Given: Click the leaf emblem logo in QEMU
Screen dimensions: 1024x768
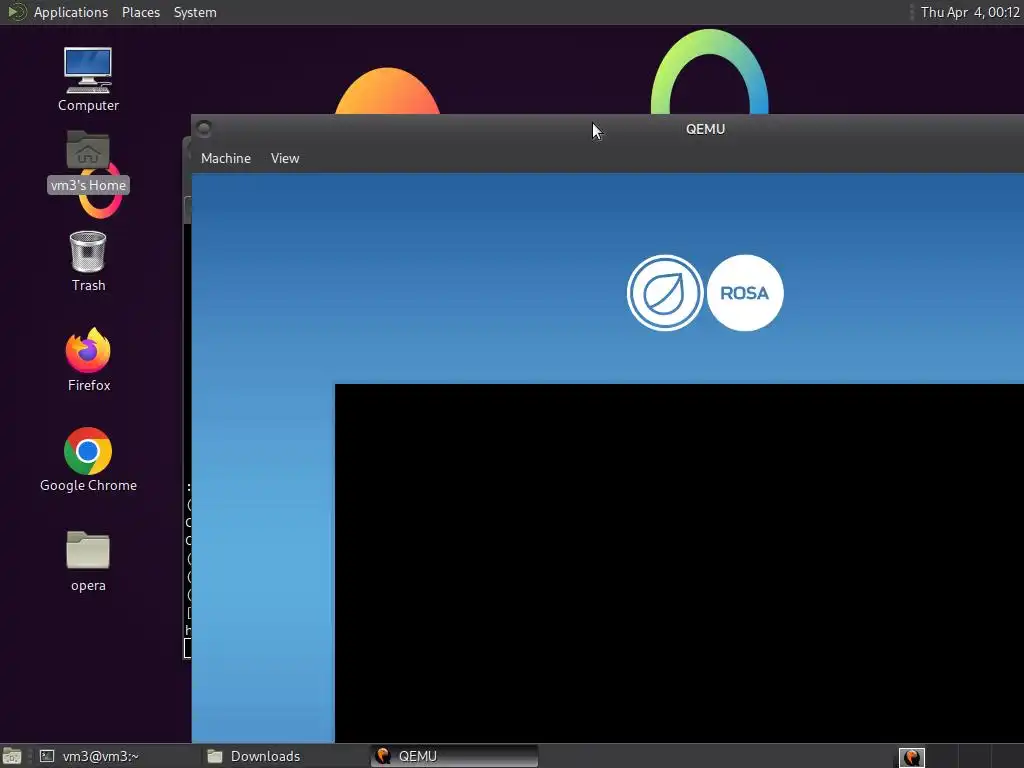Looking at the screenshot, I should (664, 293).
